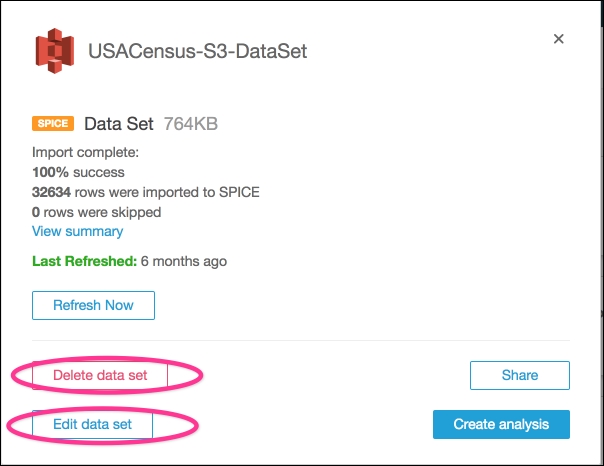Click the Import complete heading
604x466 pixels.
tap(85, 153)
